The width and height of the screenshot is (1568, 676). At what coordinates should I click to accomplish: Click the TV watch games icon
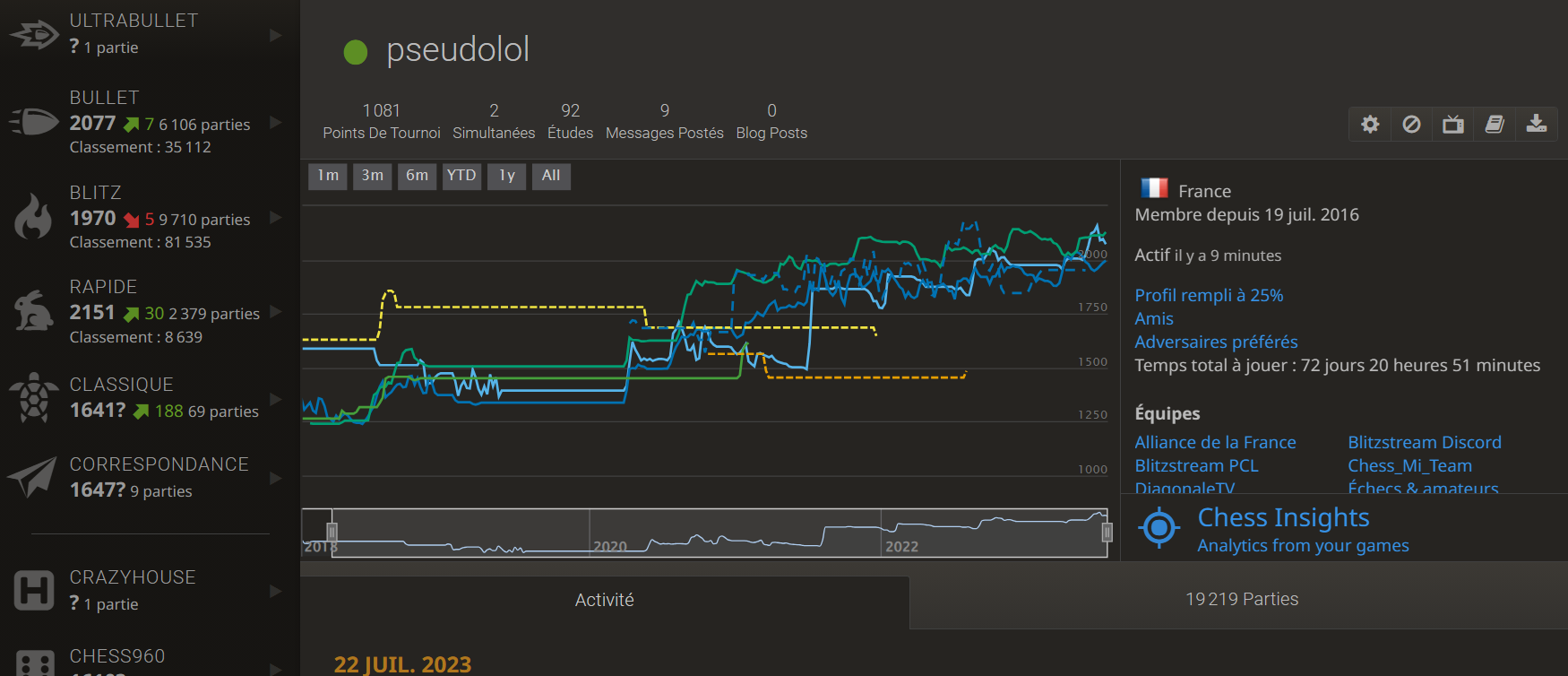[1453, 125]
